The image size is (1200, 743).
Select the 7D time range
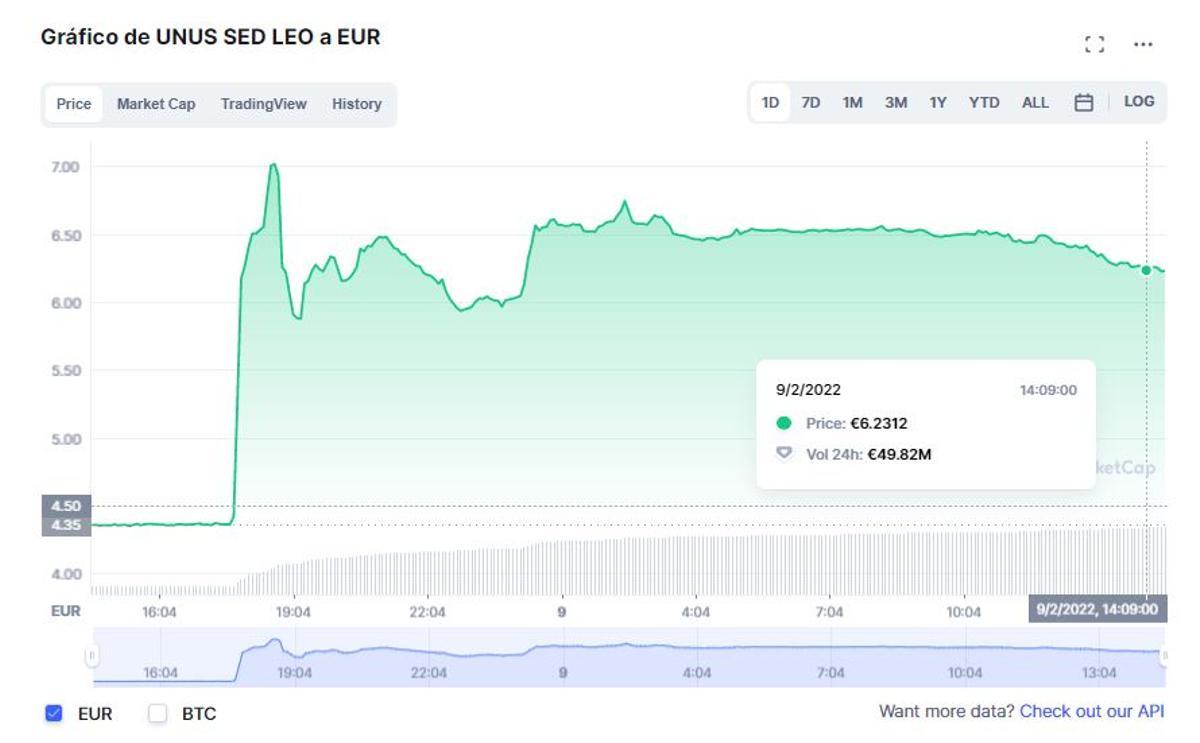point(810,101)
